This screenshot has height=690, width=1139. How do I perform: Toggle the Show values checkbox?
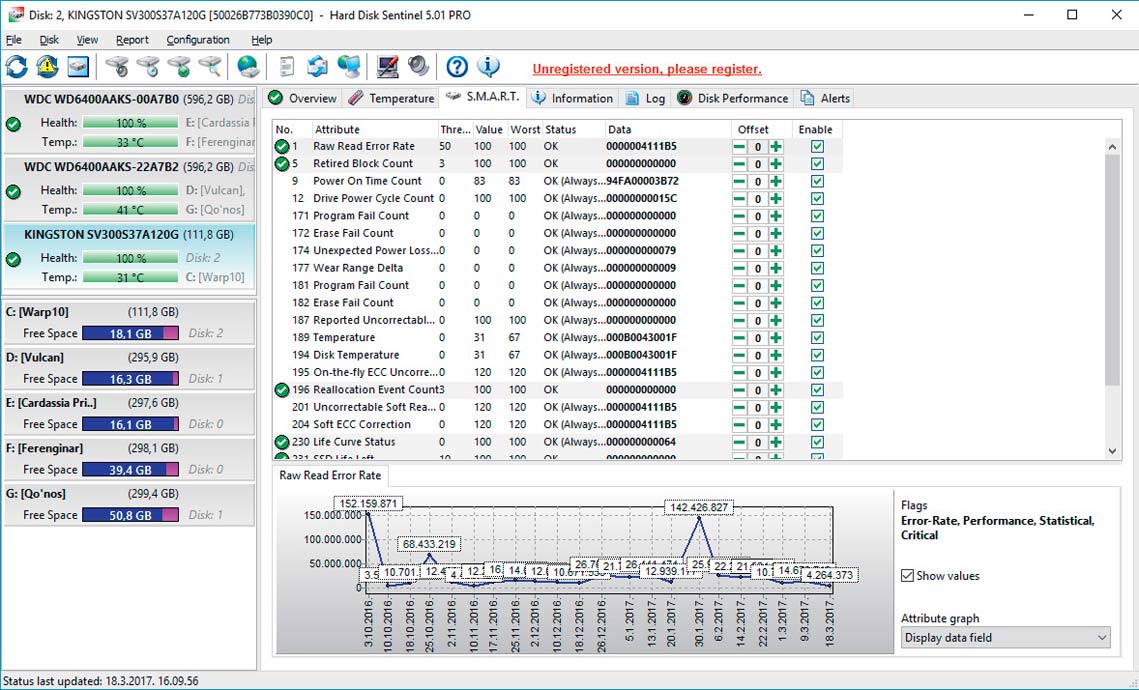(x=907, y=576)
